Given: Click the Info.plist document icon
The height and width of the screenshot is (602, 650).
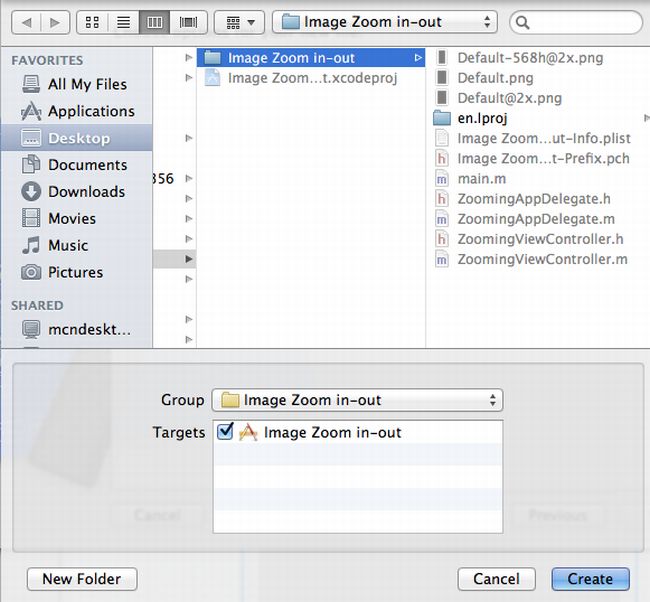Looking at the screenshot, I should 442,138.
